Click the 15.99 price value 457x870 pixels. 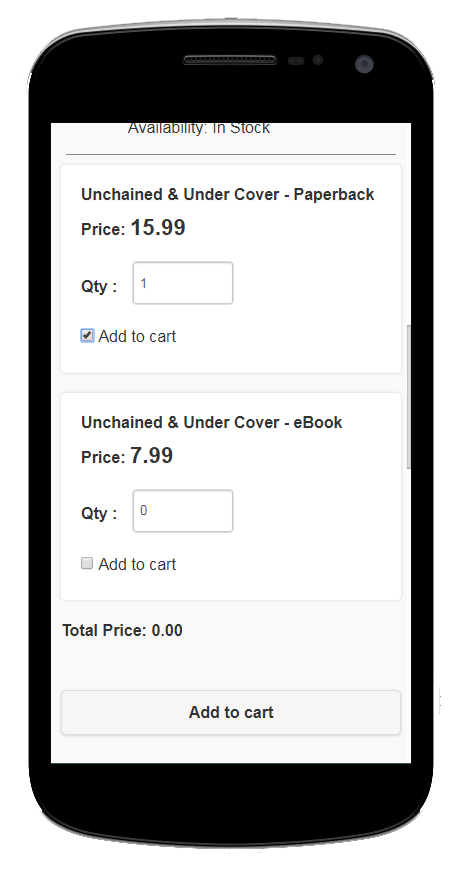[x=158, y=227]
